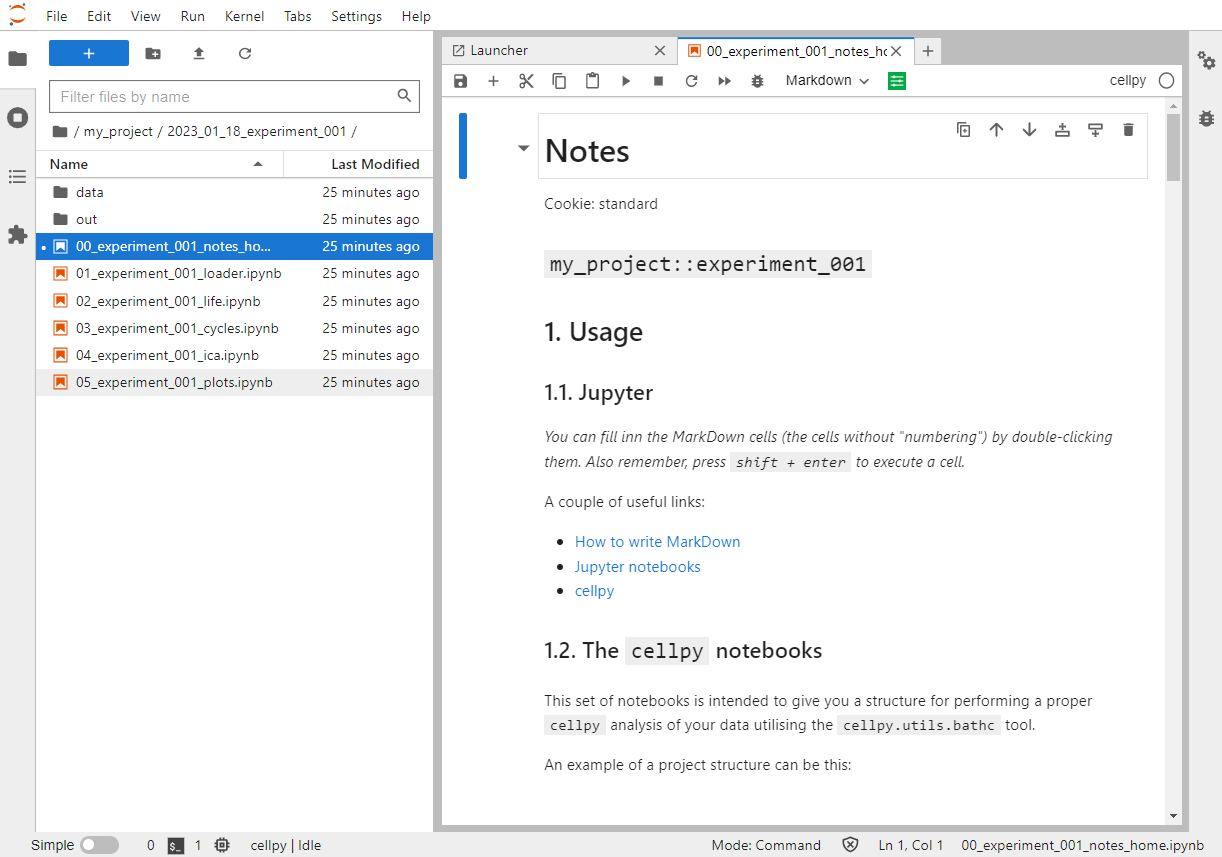Select 01_experiment_001_loader.ipynb file
1222x857 pixels.
[x=234, y=273]
